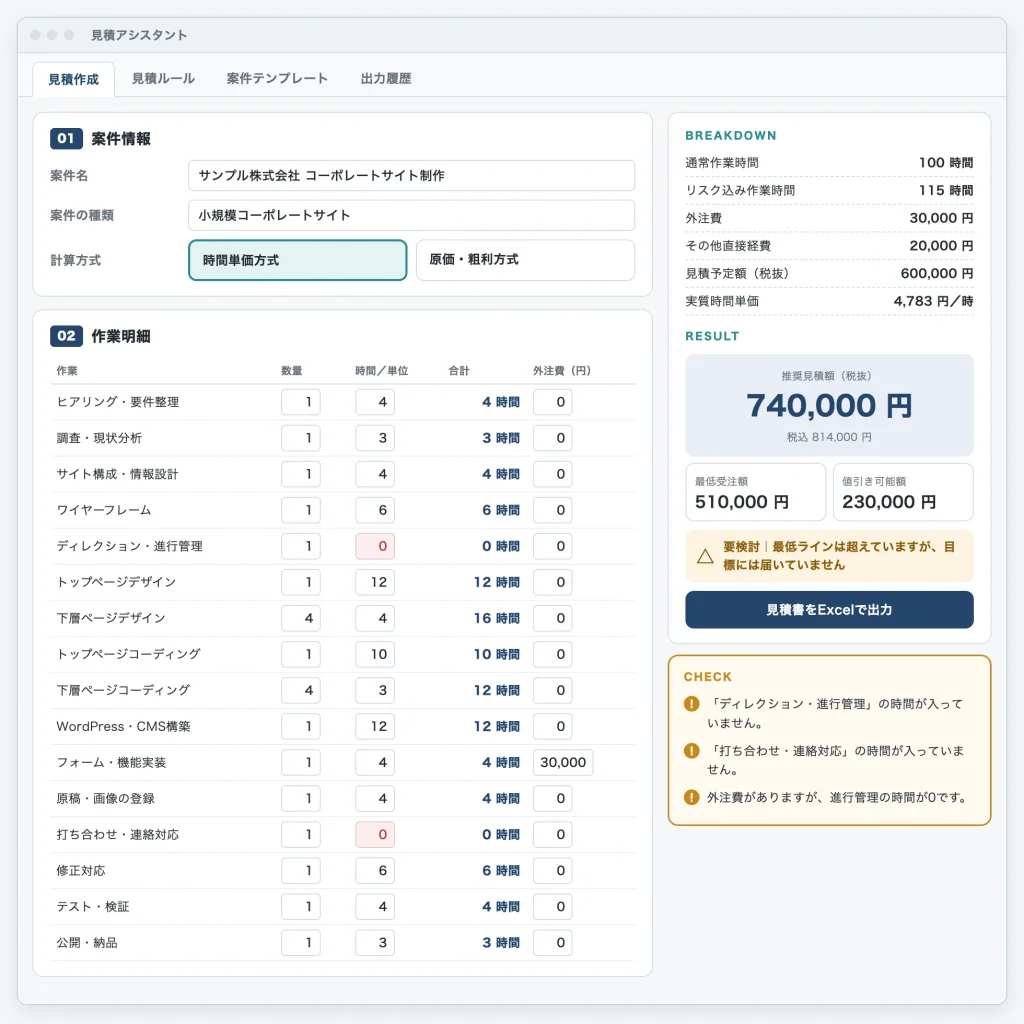1024x1024 pixels.
Task: Edit hours per unit for 公開・納品
Action: (375, 942)
